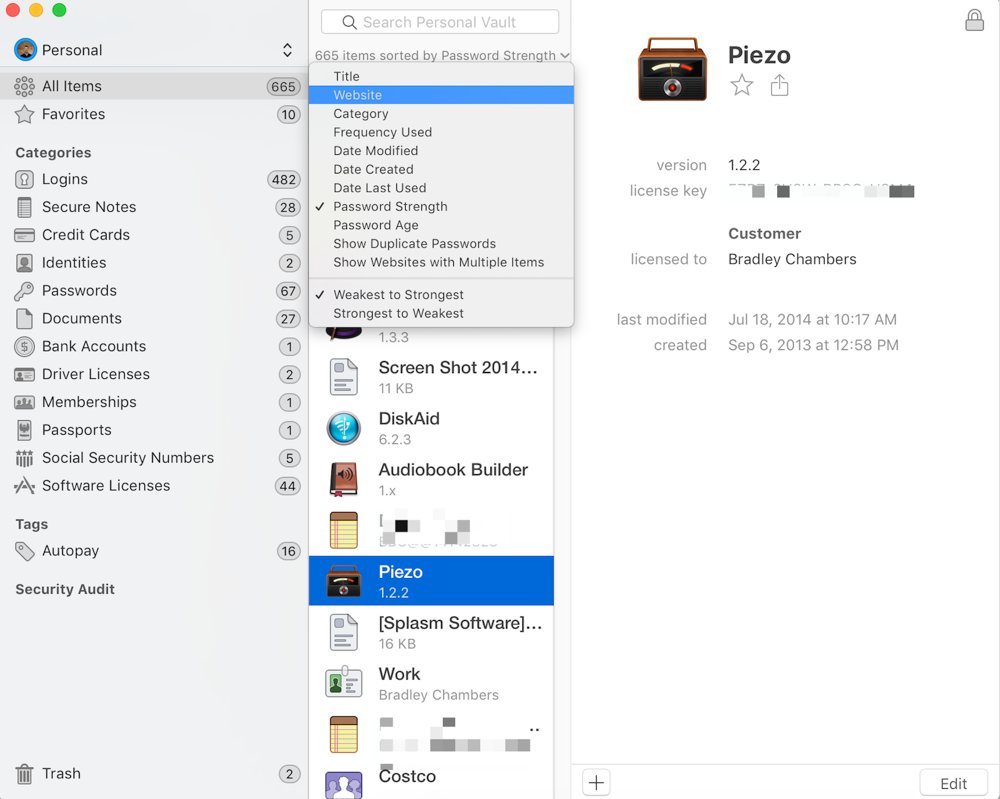Click the Passports icon
The width and height of the screenshot is (1000, 799).
point(24,430)
